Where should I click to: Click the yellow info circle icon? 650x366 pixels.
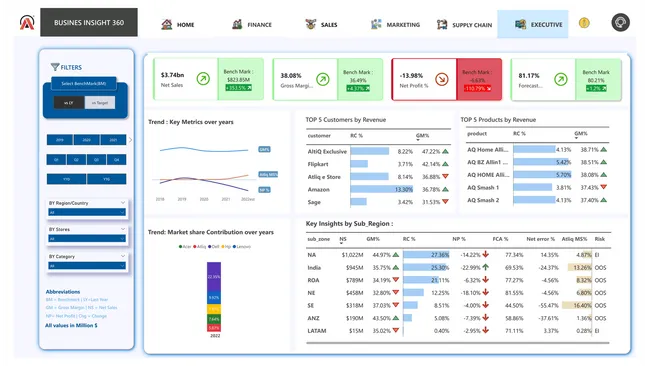(x=584, y=23)
